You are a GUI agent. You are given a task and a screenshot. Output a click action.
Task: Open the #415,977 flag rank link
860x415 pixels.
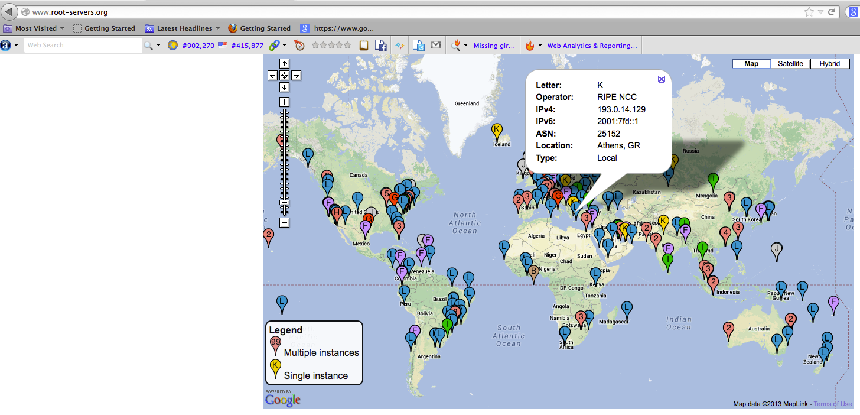241,46
